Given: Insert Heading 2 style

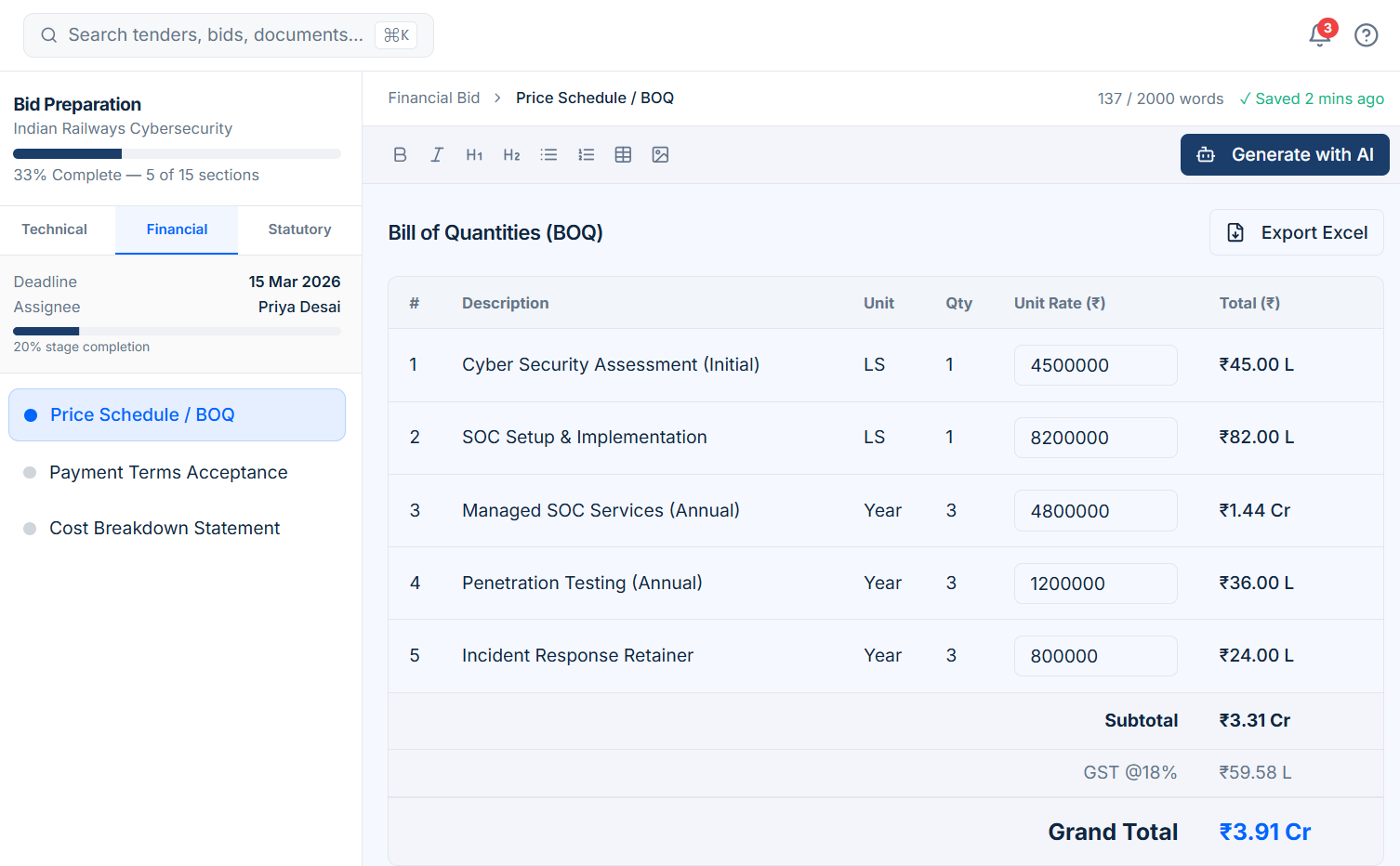Looking at the screenshot, I should 511,155.
